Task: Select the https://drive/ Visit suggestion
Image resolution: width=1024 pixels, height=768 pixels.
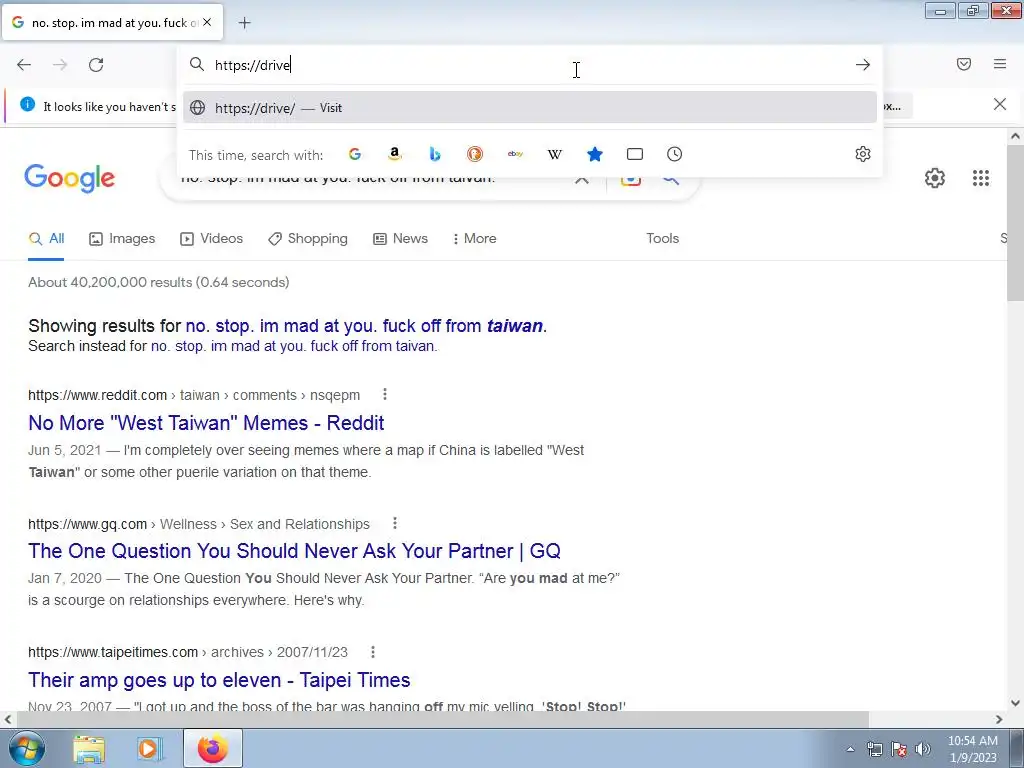Action: point(530,108)
